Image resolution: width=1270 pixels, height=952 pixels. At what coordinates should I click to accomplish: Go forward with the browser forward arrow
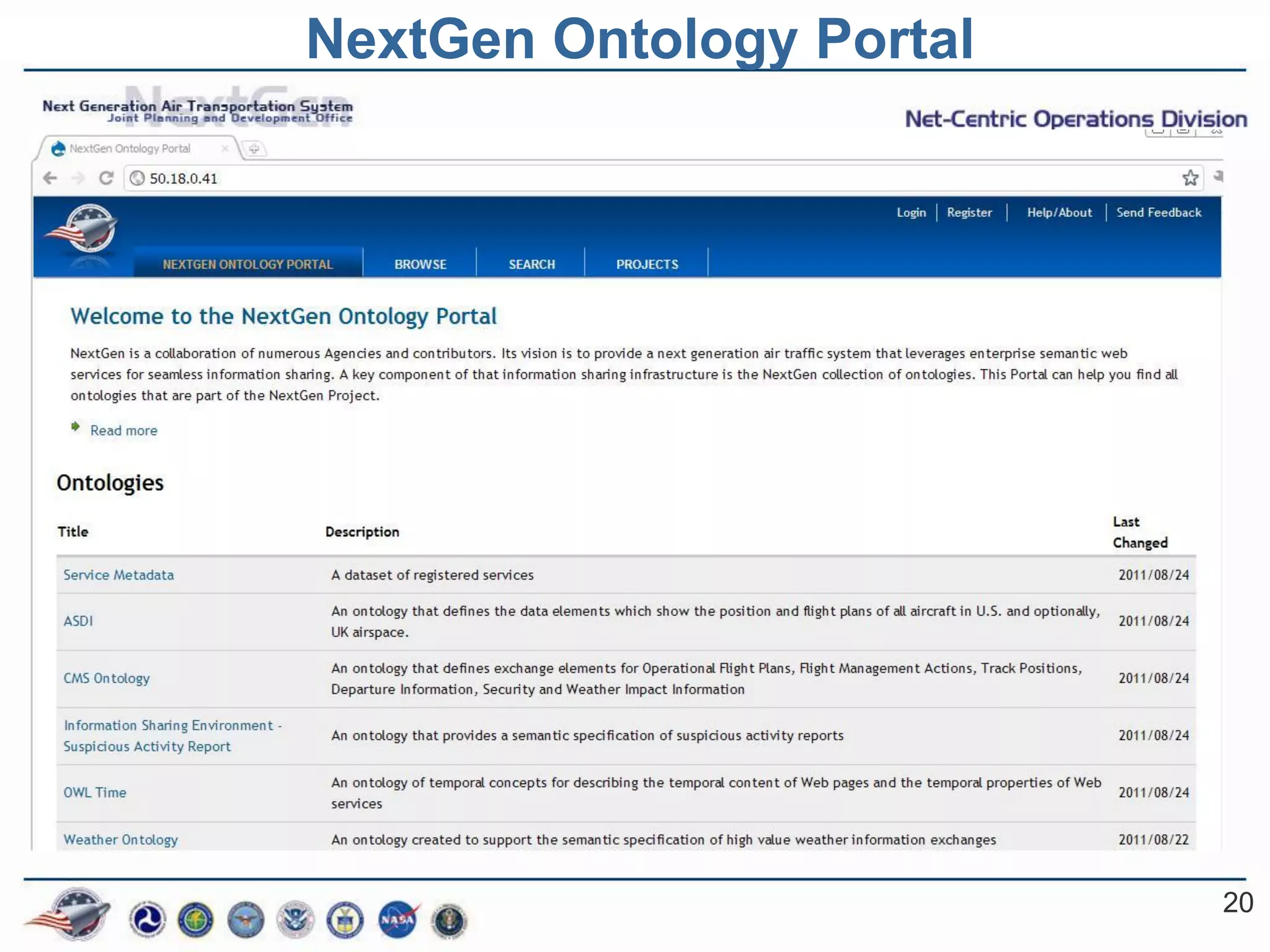(78, 178)
